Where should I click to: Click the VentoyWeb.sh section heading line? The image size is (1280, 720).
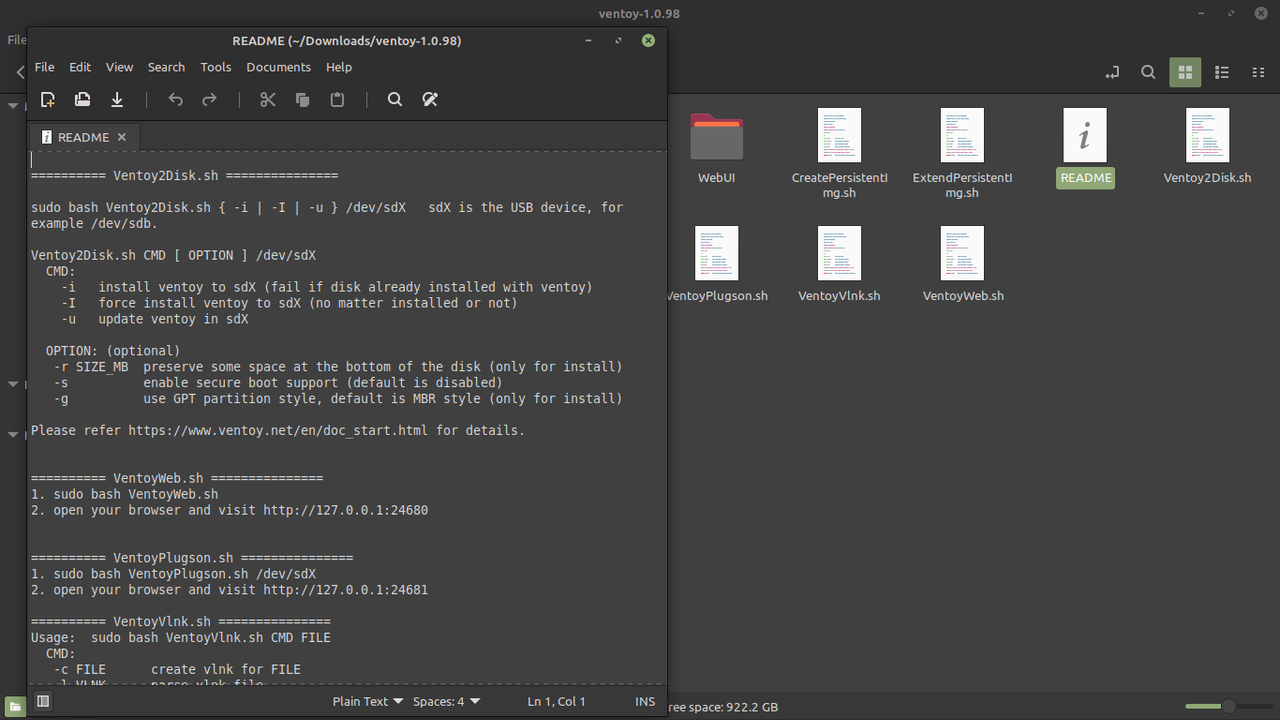click(177, 478)
